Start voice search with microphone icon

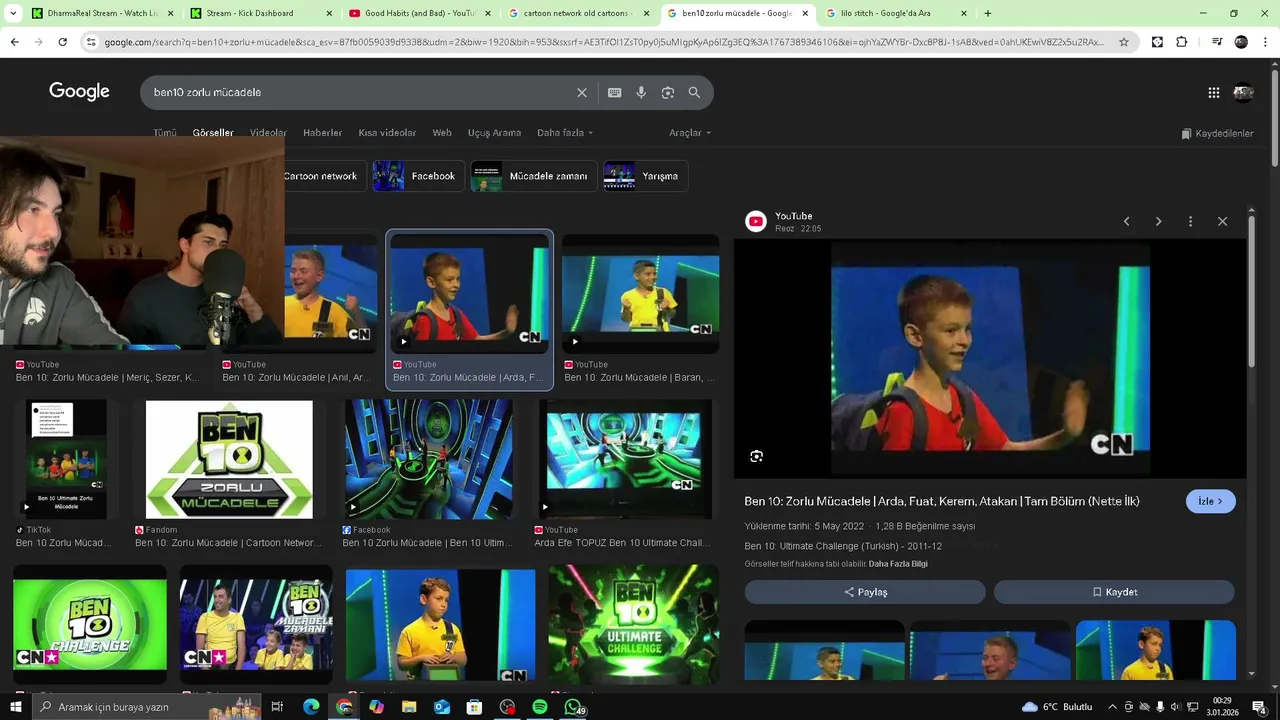point(641,92)
